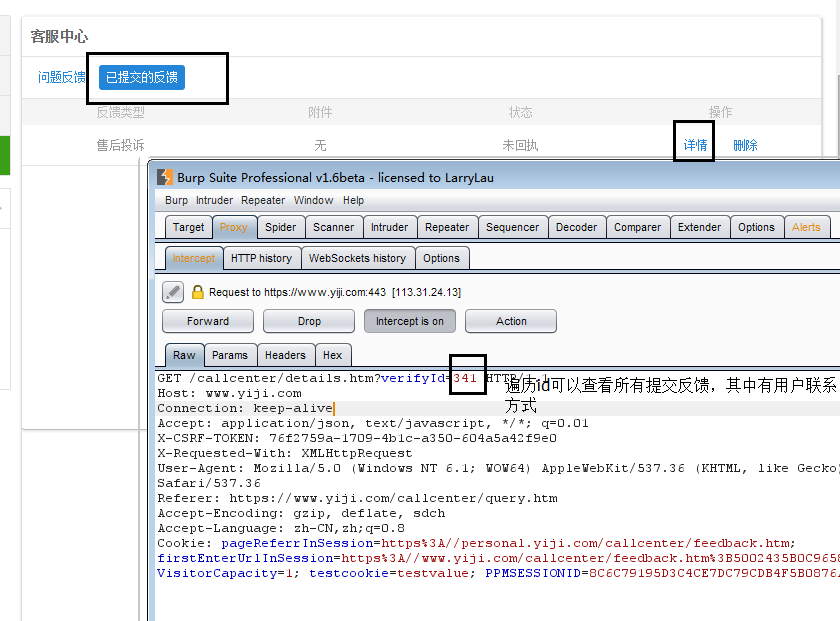Open the Help menu
This screenshot has width=840, height=621.
354,200
